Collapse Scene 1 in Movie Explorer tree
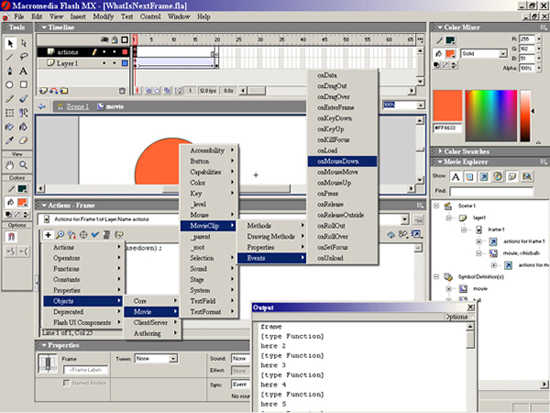The image size is (550, 413). (x=436, y=206)
